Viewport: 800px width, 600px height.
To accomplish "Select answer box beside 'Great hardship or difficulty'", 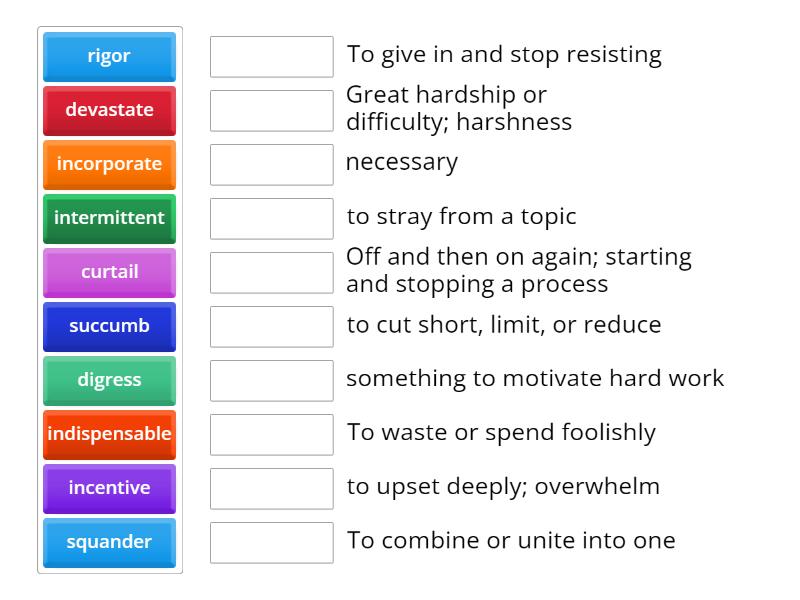I will [x=271, y=111].
